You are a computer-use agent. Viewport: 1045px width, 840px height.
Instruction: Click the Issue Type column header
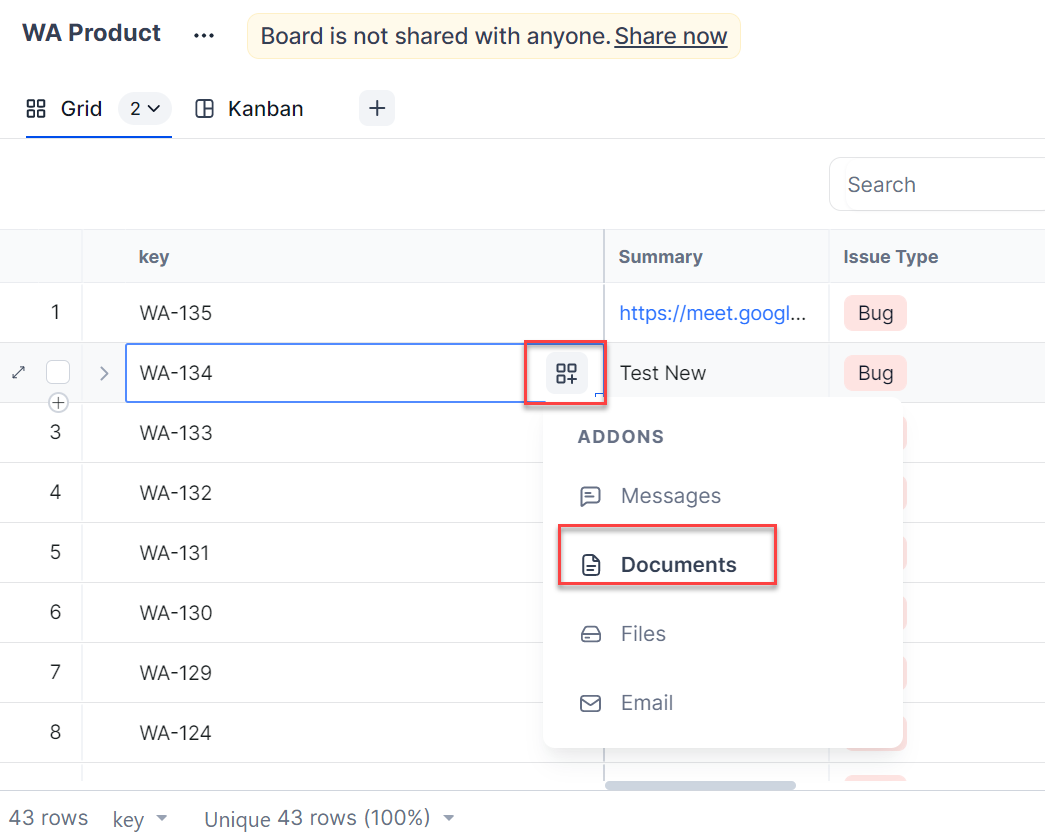click(890, 257)
